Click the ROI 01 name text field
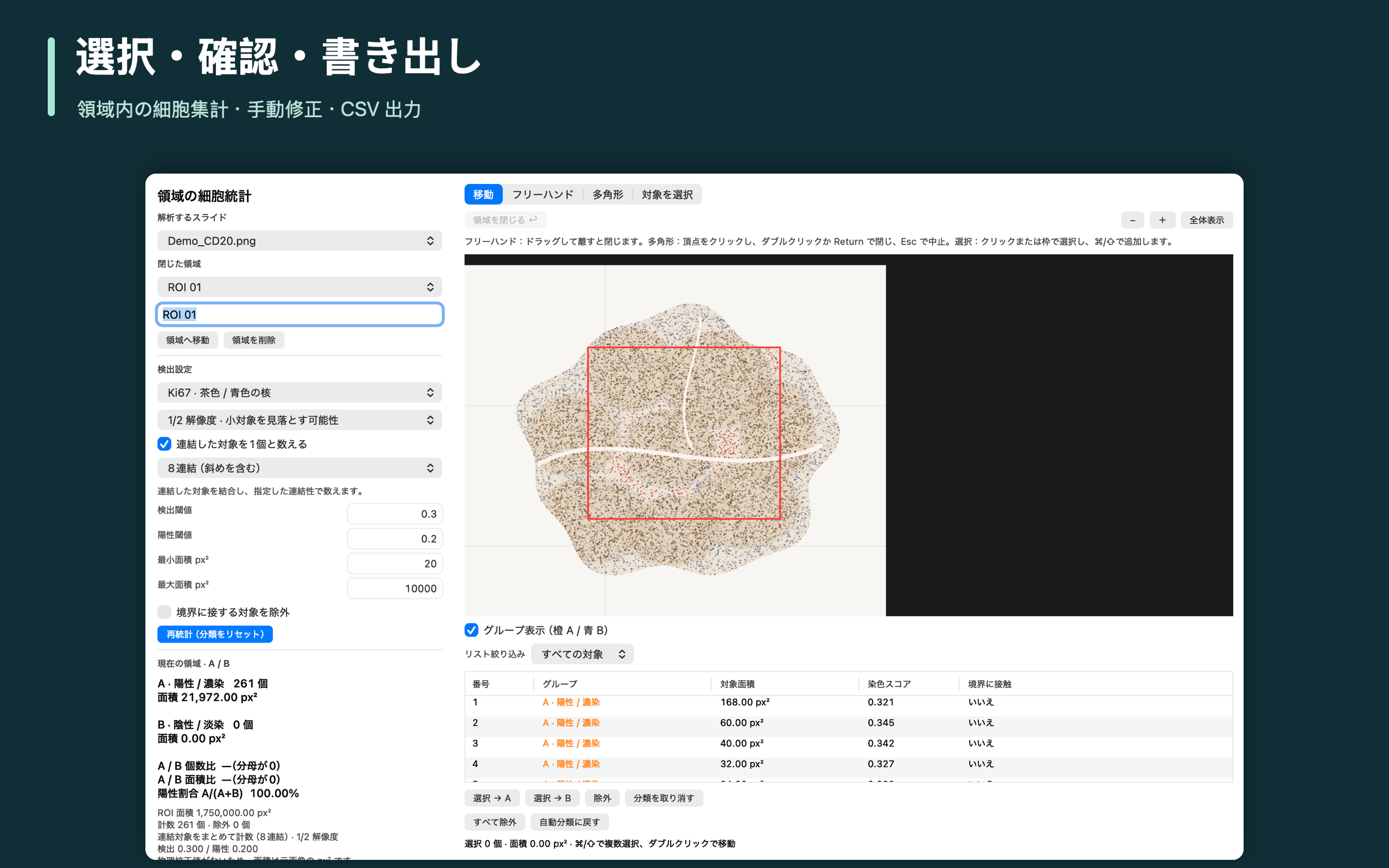 300,315
